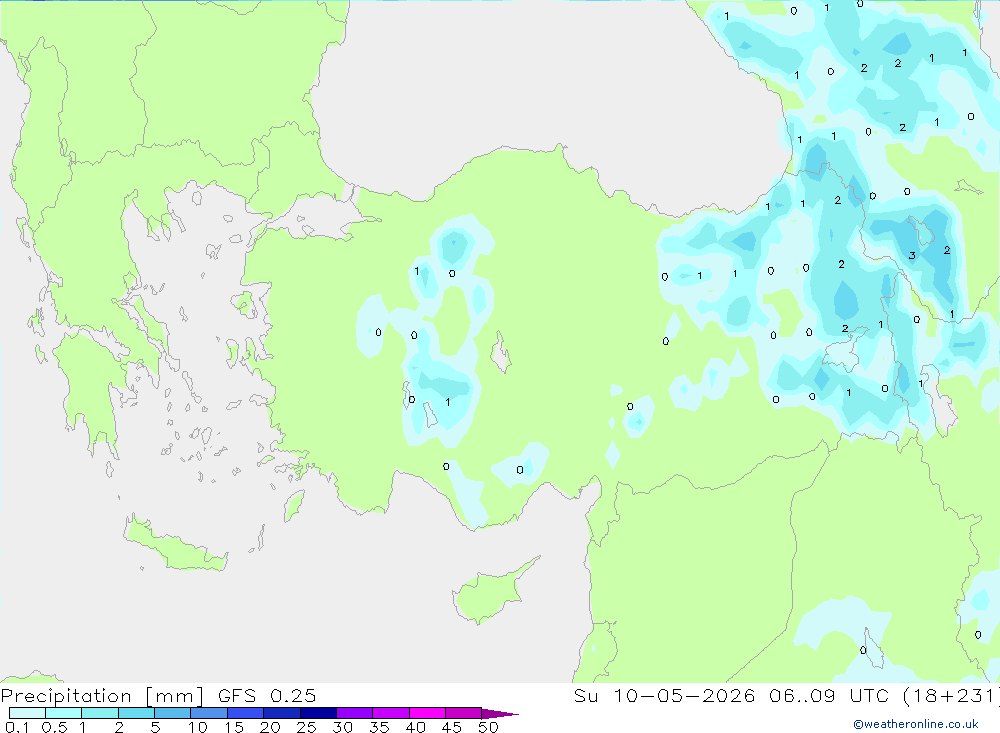1000x733 pixels.
Task: Select the 5–10 mm legend color box
Action: pos(173,713)
